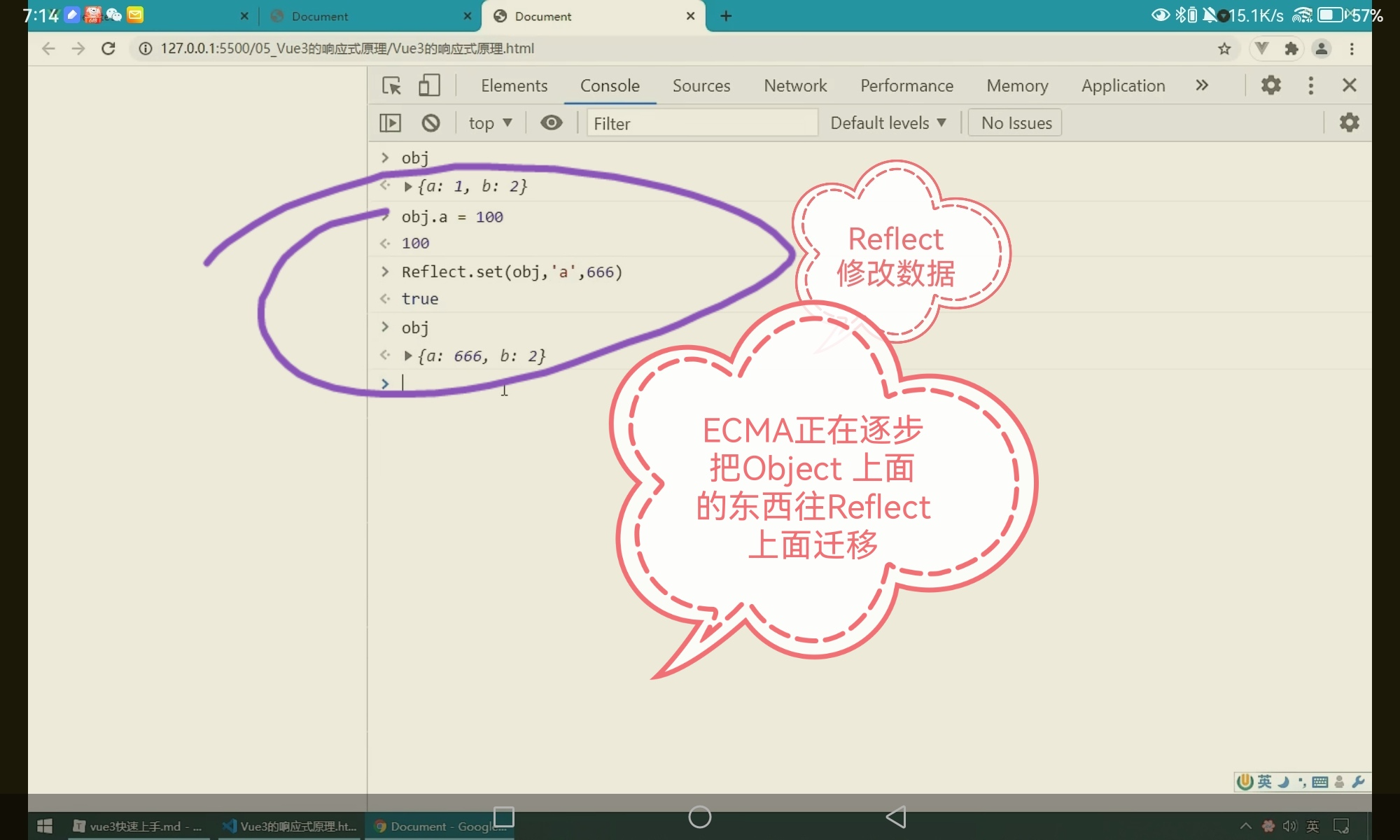Select the inspect element picker icon
This screenshot has height=840, width=1400.
click(x=391, y=85)
